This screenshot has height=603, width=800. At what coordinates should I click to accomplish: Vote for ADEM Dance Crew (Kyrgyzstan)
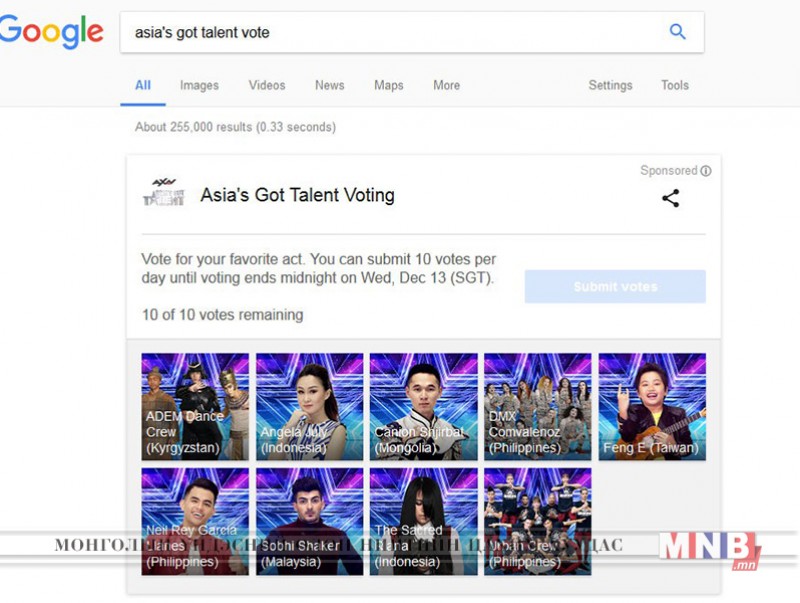point(195,407)
